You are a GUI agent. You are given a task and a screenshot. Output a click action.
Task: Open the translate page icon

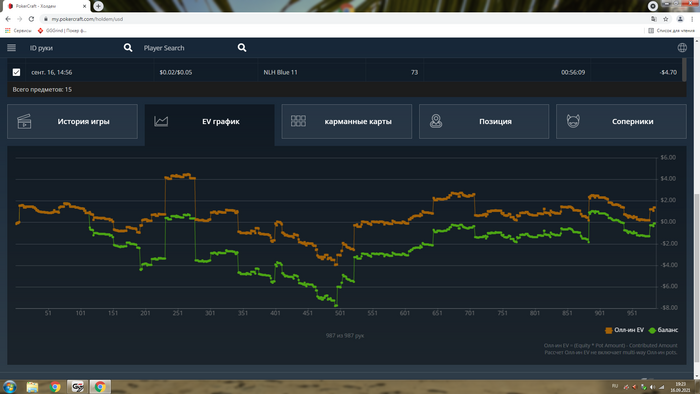654,19
